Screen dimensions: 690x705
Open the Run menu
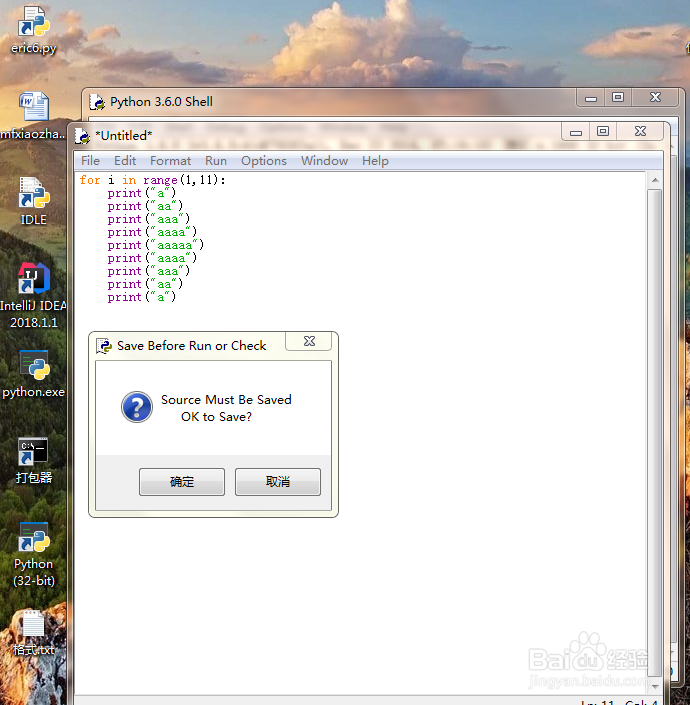[x=216, y=161]
